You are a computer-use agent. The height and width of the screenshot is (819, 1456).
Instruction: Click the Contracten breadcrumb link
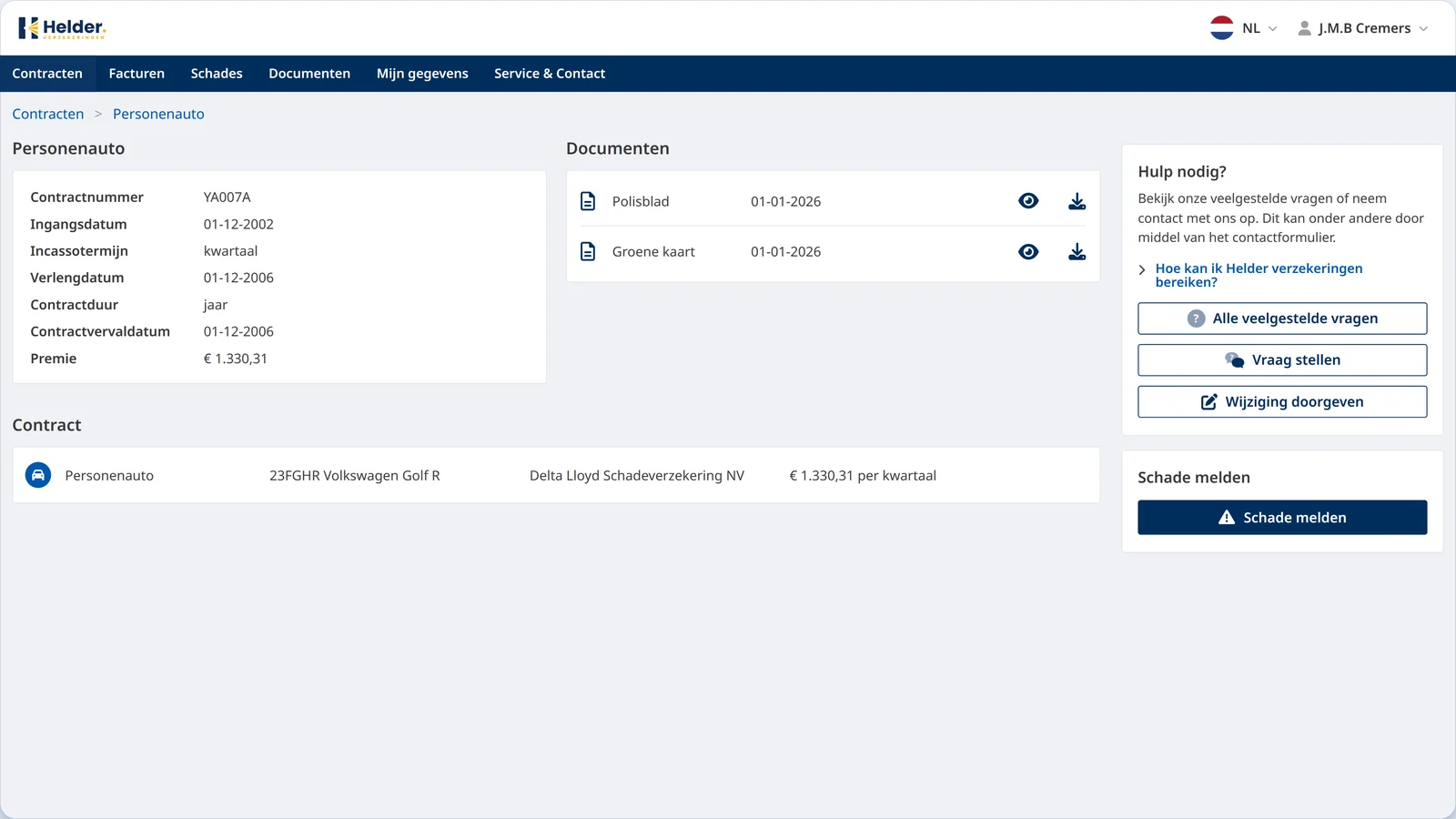coord(48,114)
